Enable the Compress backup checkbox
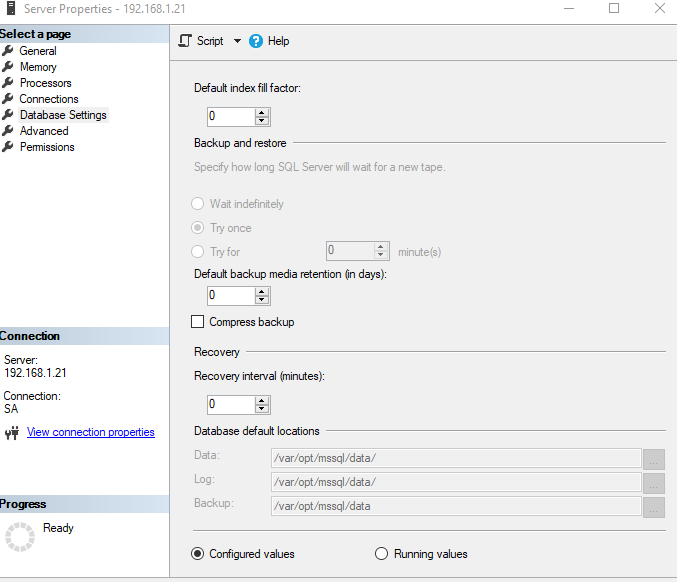The image size is (677, 582). 197,322
